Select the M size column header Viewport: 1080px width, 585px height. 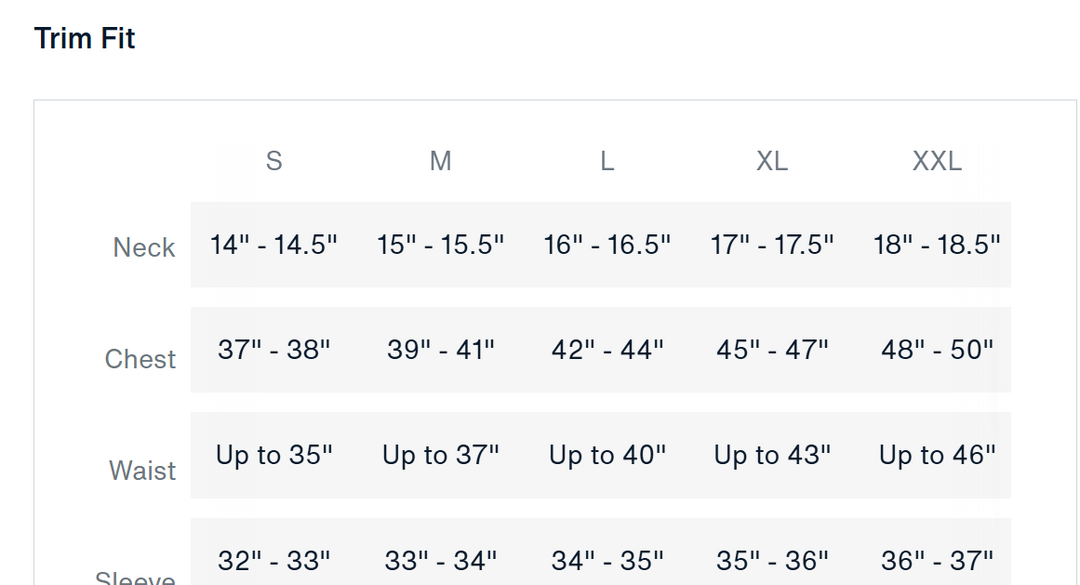(x=440, y=161)
